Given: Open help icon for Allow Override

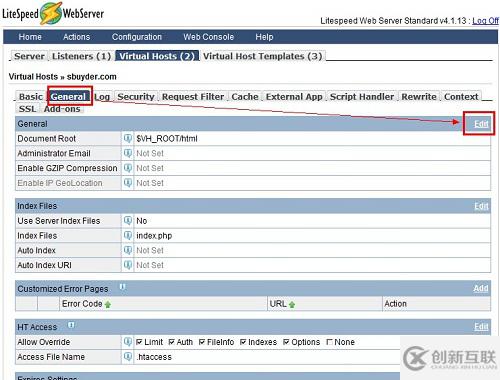Looking at the screenshot, I should click(x=128, y=341).
